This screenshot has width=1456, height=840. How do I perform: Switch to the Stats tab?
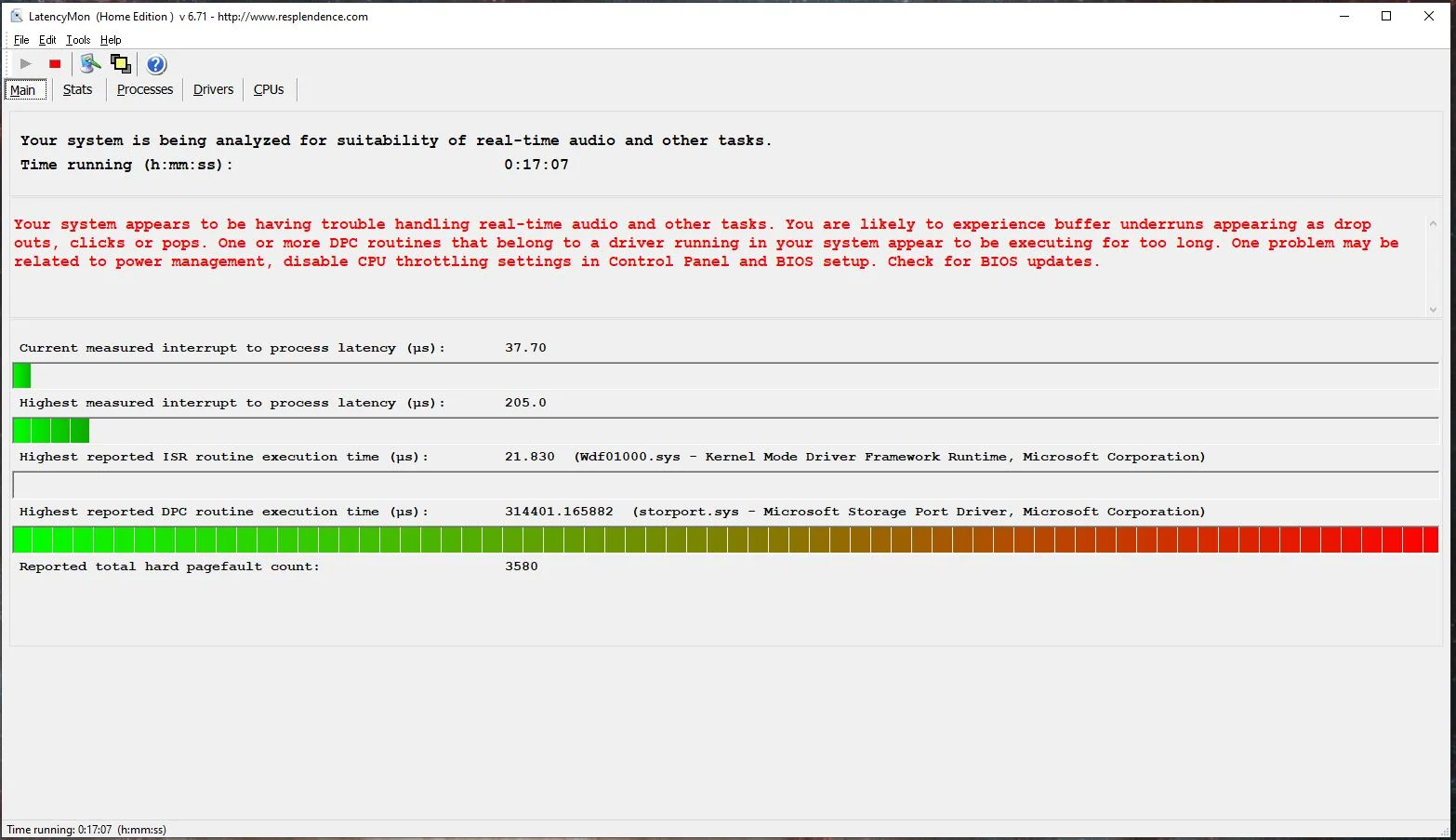pyautogui.click(x=78, y=89)
